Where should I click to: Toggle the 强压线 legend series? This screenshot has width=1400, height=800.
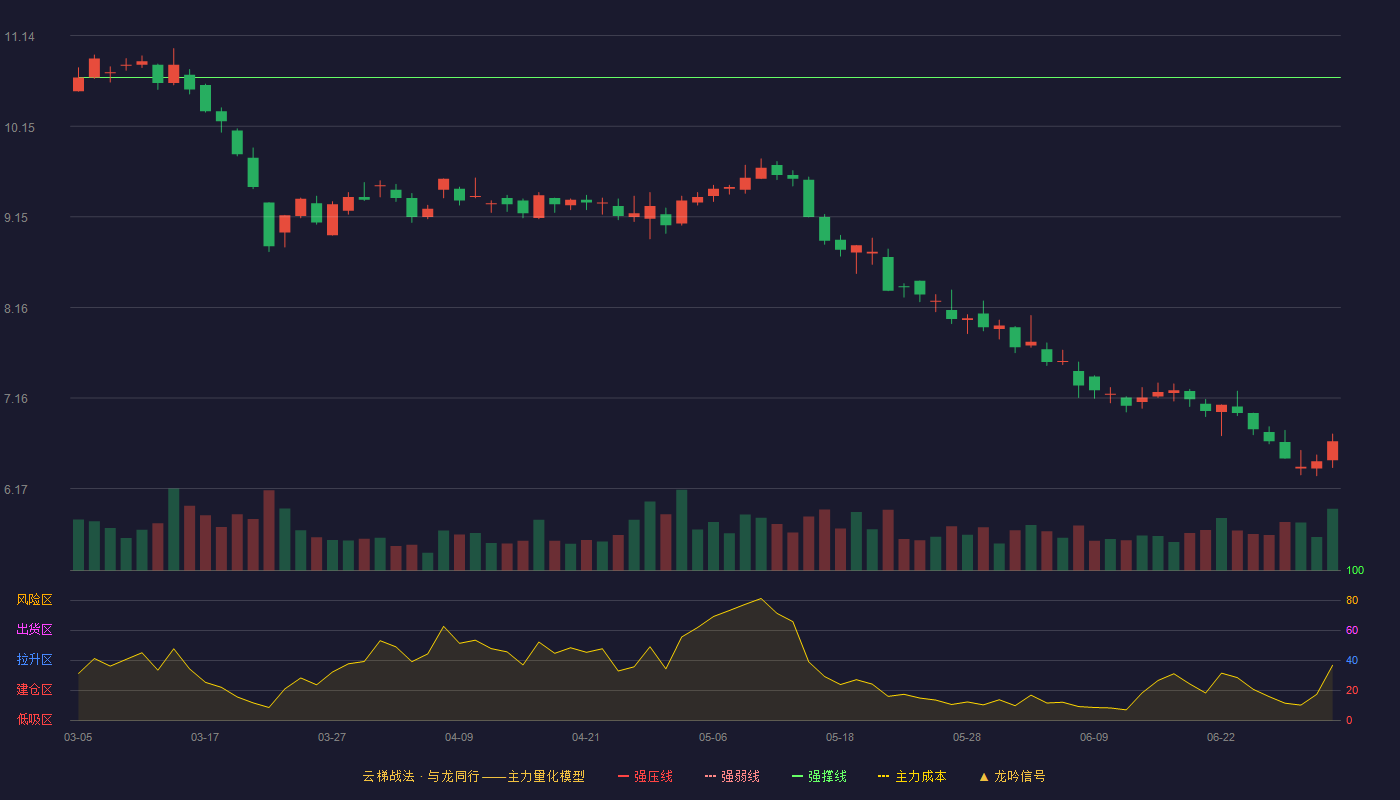pos(645,776)
